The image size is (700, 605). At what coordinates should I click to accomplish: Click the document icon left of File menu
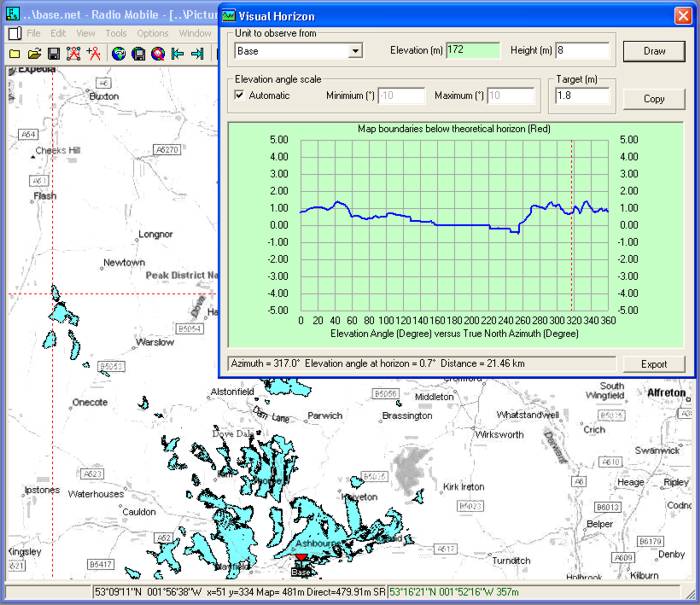click(15, 33)
